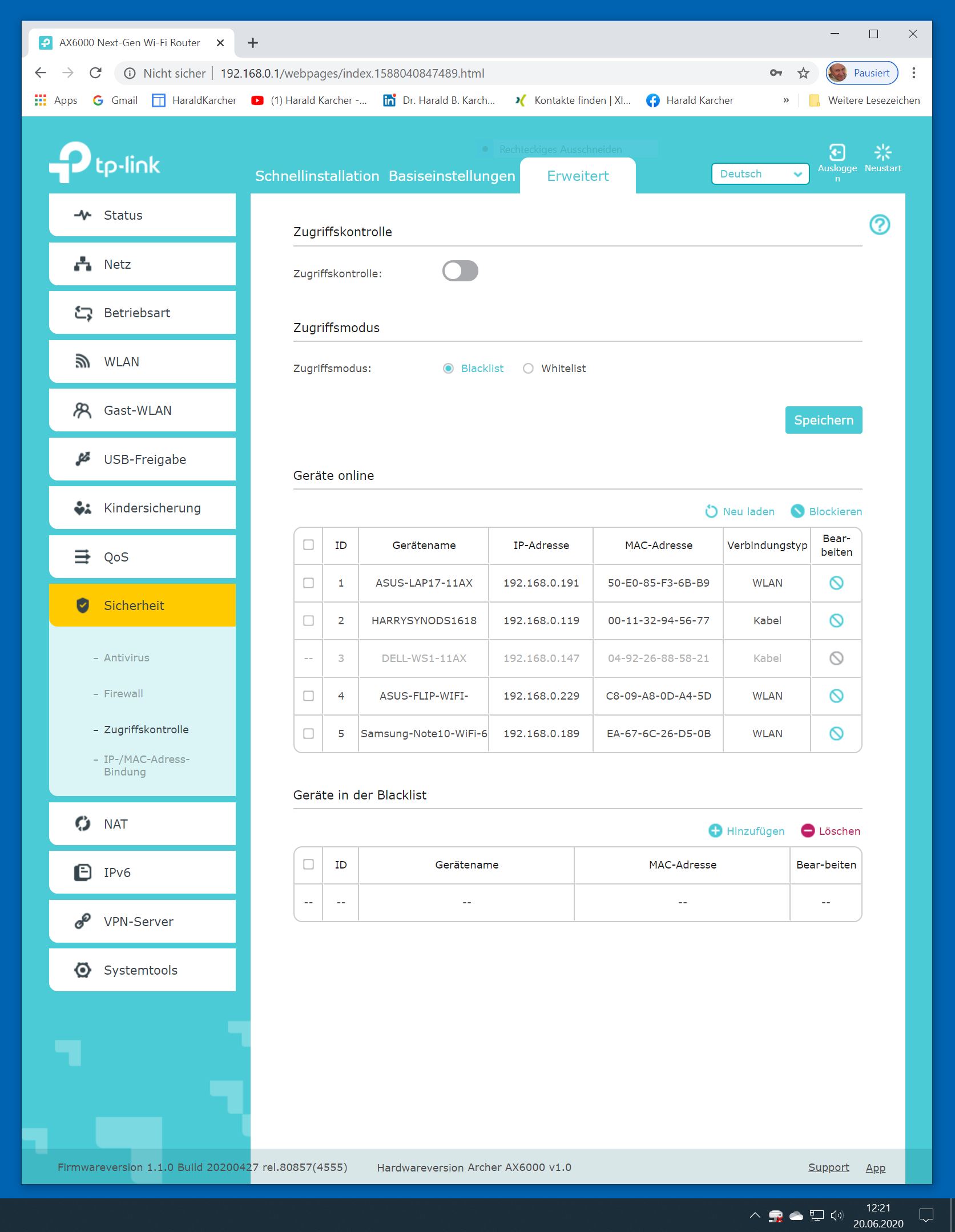
Task: Click the tp-link logo
Action: point(105,162)
